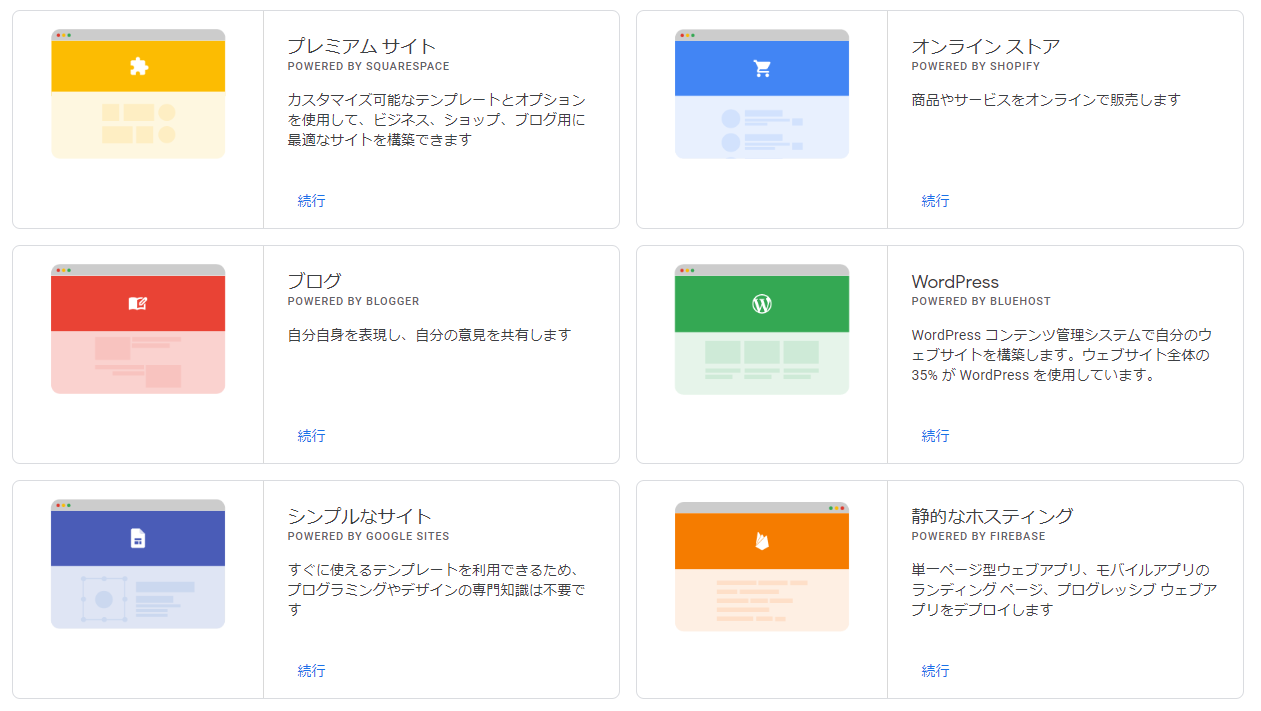Click 続行 under 静的なホスティング
The height and width of the screenshot is (711, 1261).
click(935, 671)
